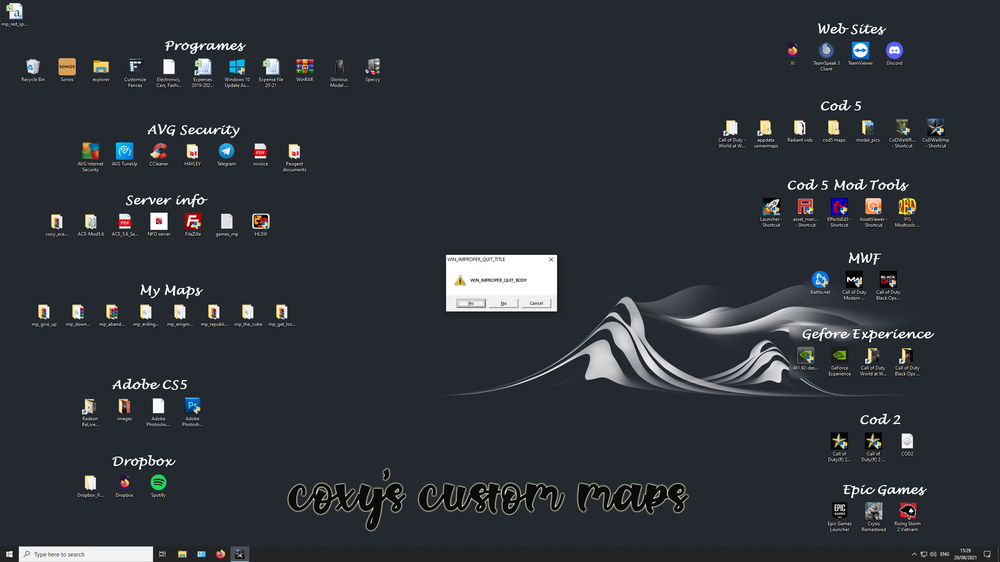
Task: Open the invoice PDF file
Action: 260,154
